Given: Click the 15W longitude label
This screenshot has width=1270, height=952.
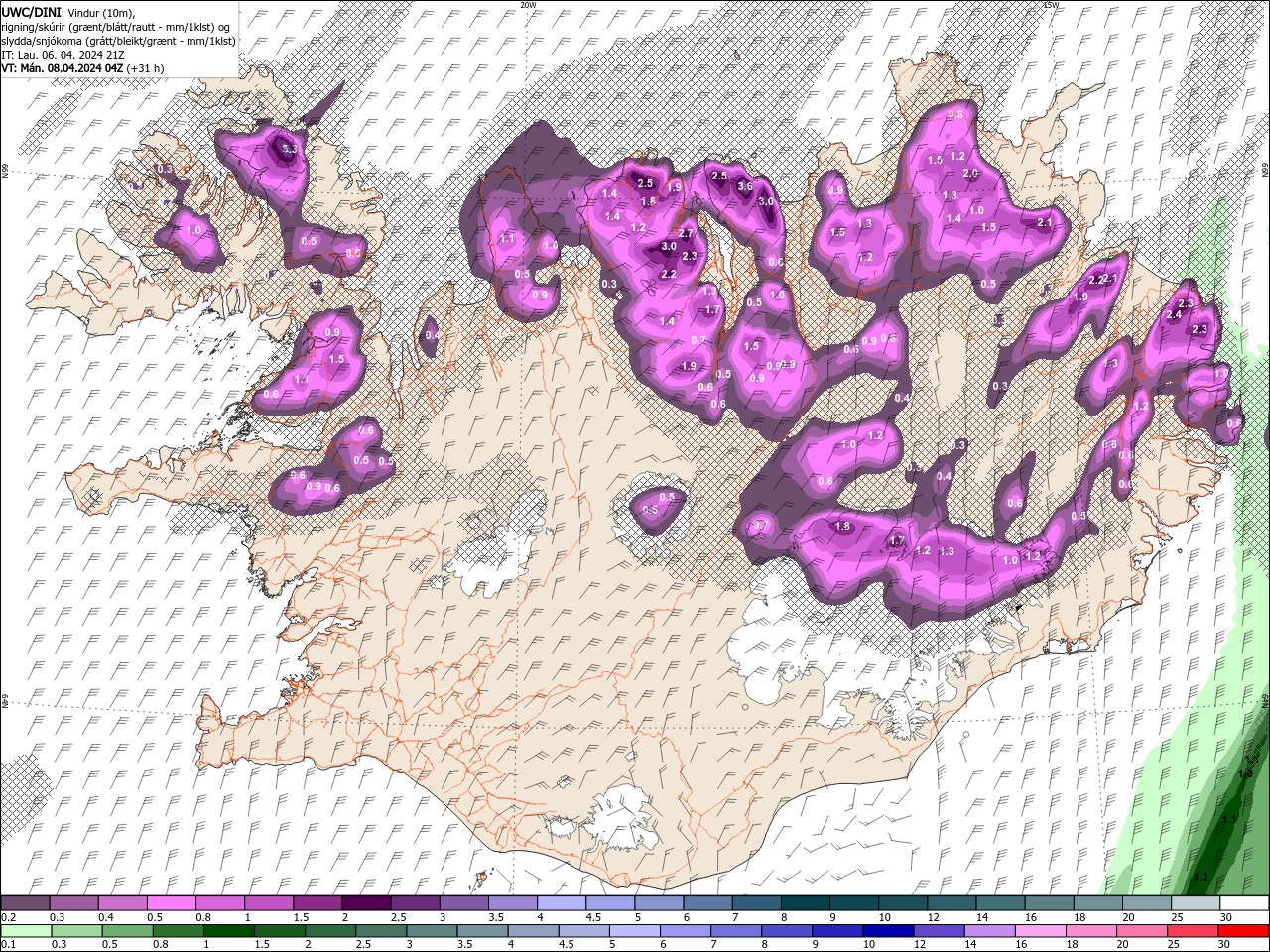Looking at the screenshot, I should click(1052, 5).
